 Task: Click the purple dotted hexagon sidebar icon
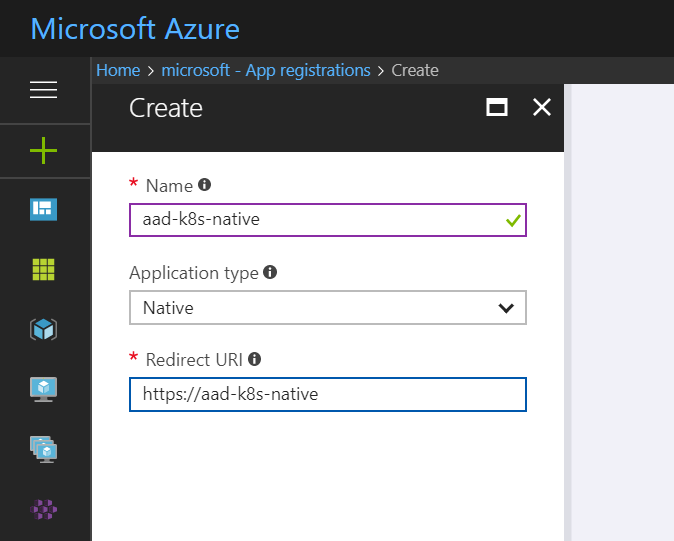pos(43,509)
